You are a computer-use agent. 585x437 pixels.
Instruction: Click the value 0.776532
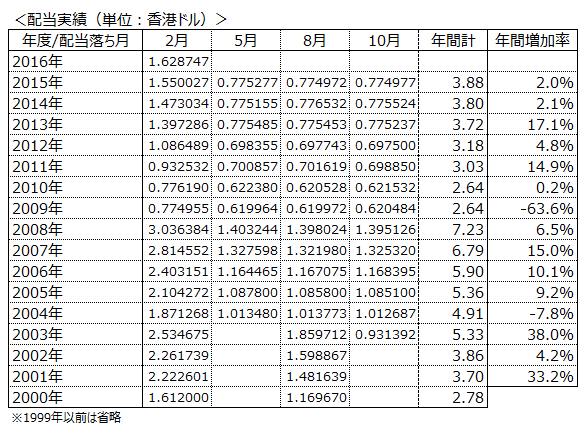click(316, 103)
